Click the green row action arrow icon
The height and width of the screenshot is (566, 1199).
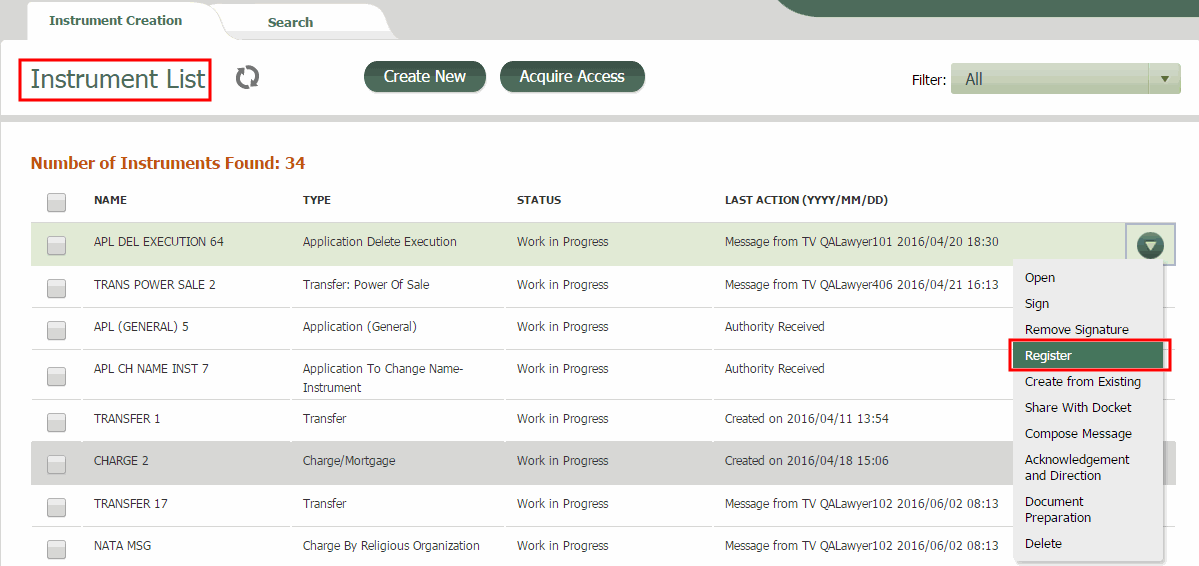(x=1150, y=244)
